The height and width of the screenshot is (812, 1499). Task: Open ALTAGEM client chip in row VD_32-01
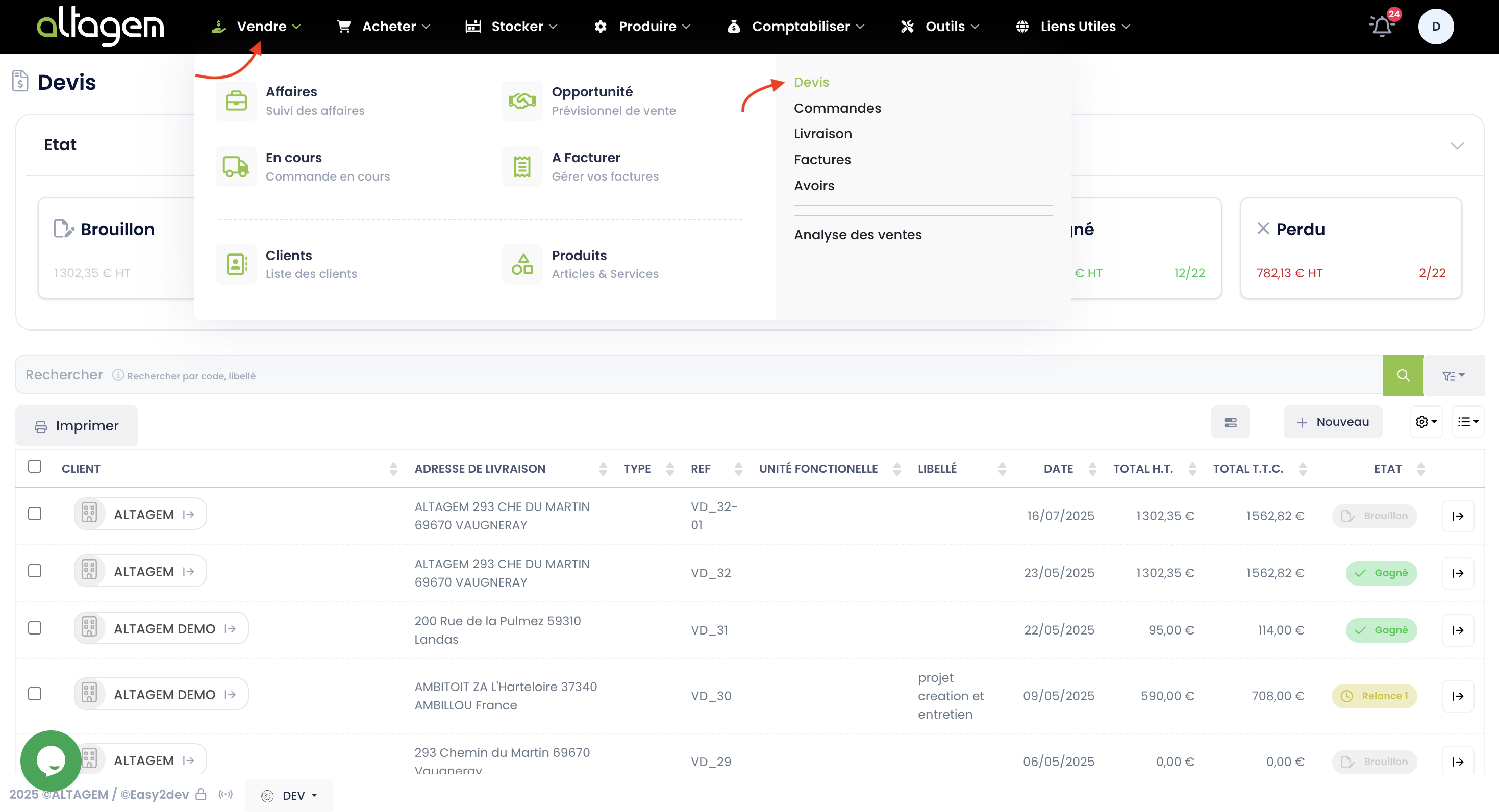coord(140,514)
